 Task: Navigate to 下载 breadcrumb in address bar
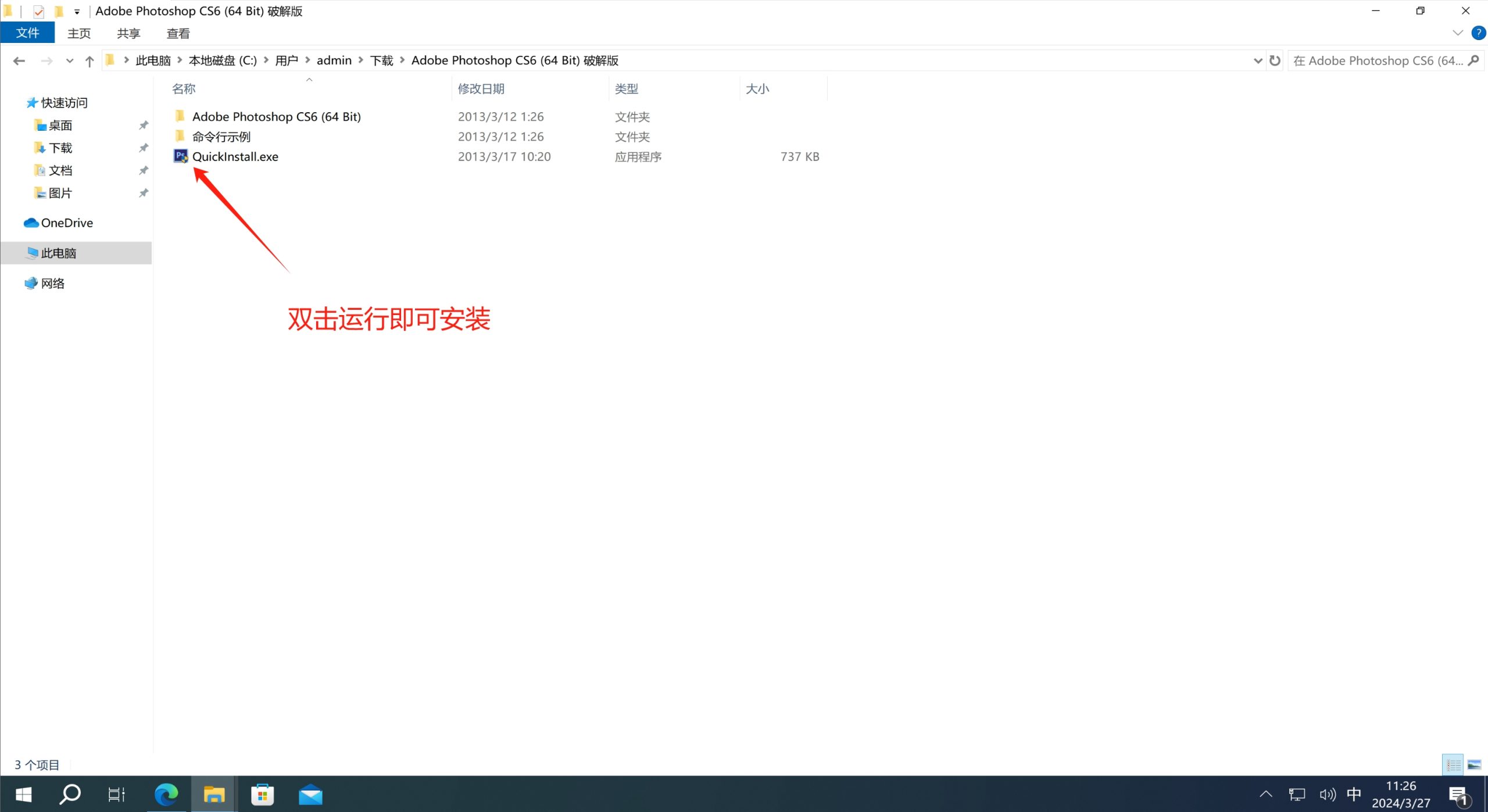pos(382,60)
